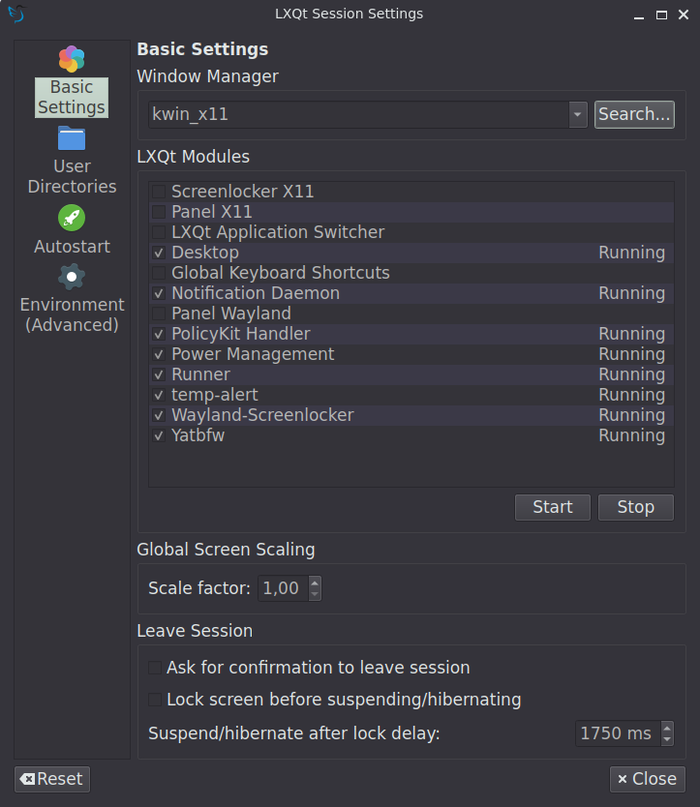Open the User Directories folder icon

pos(71,138)
